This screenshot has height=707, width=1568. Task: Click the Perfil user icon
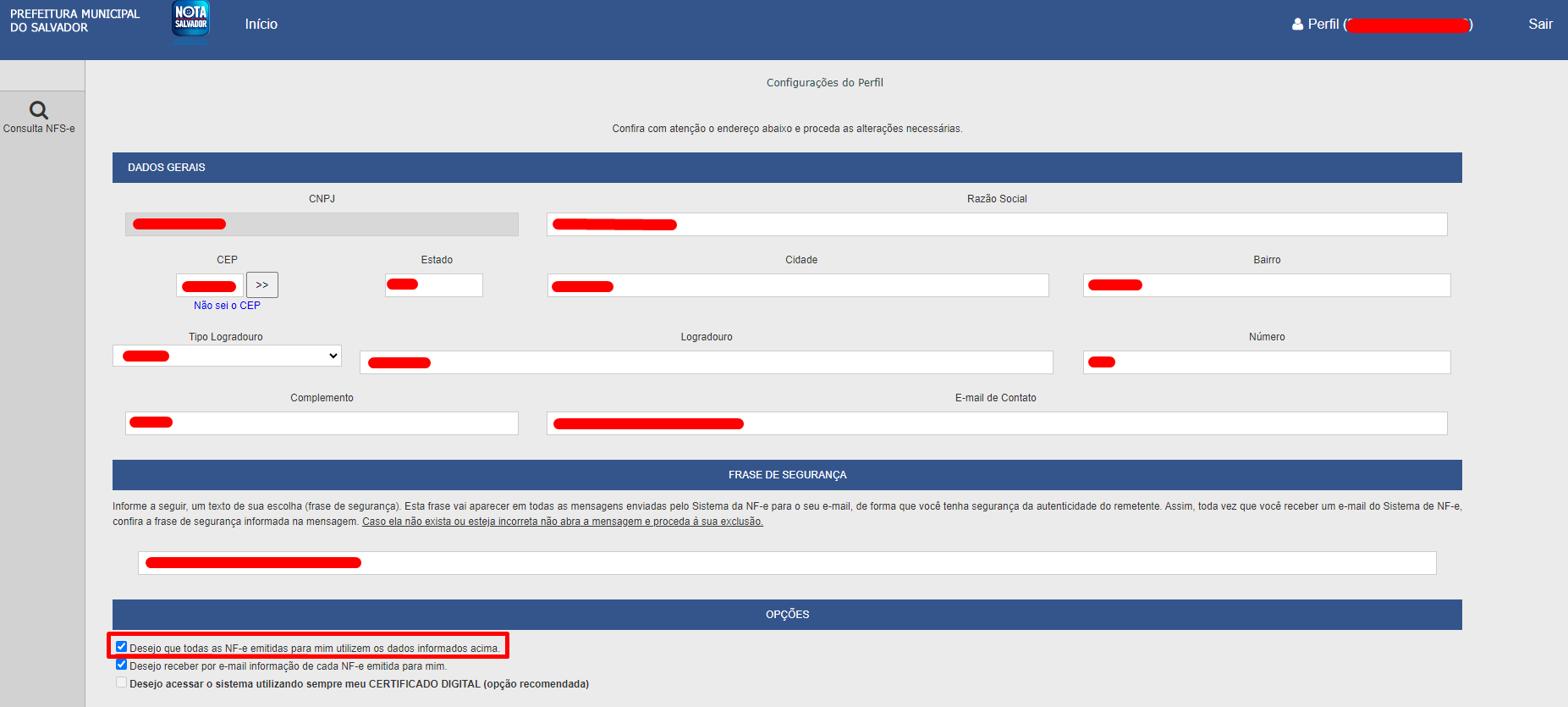coord(1297,25)
